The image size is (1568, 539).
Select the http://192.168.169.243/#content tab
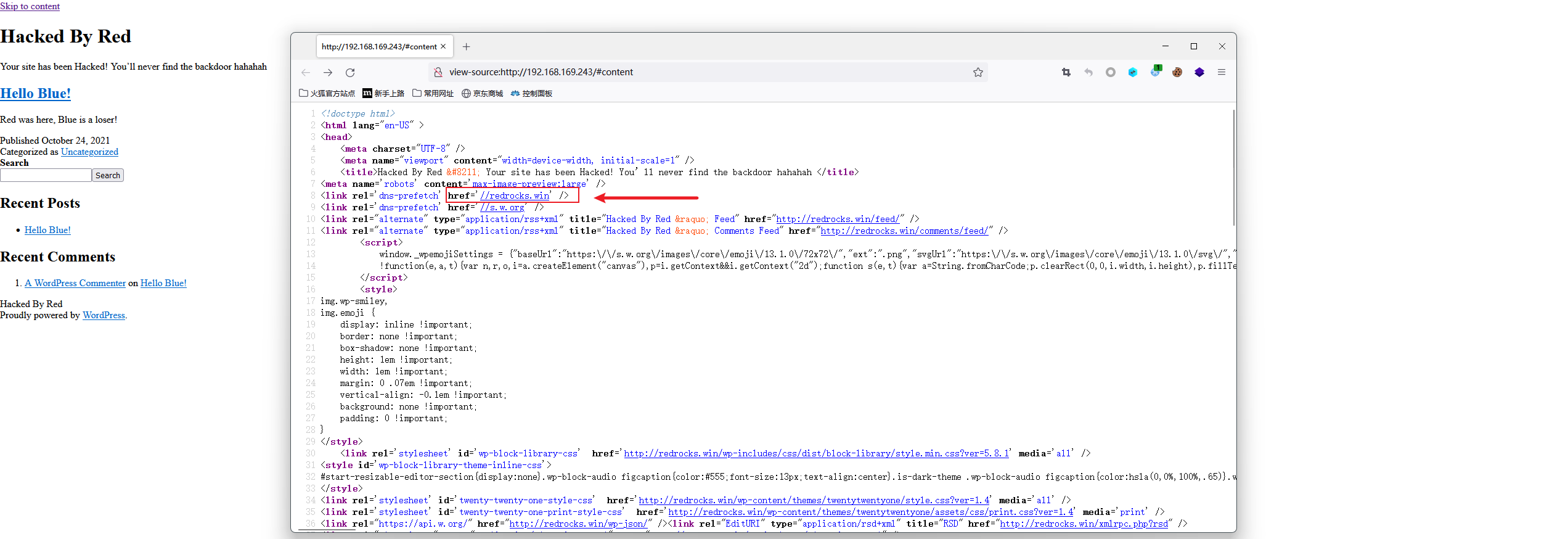pyautogui.click(x=385, y=46)
